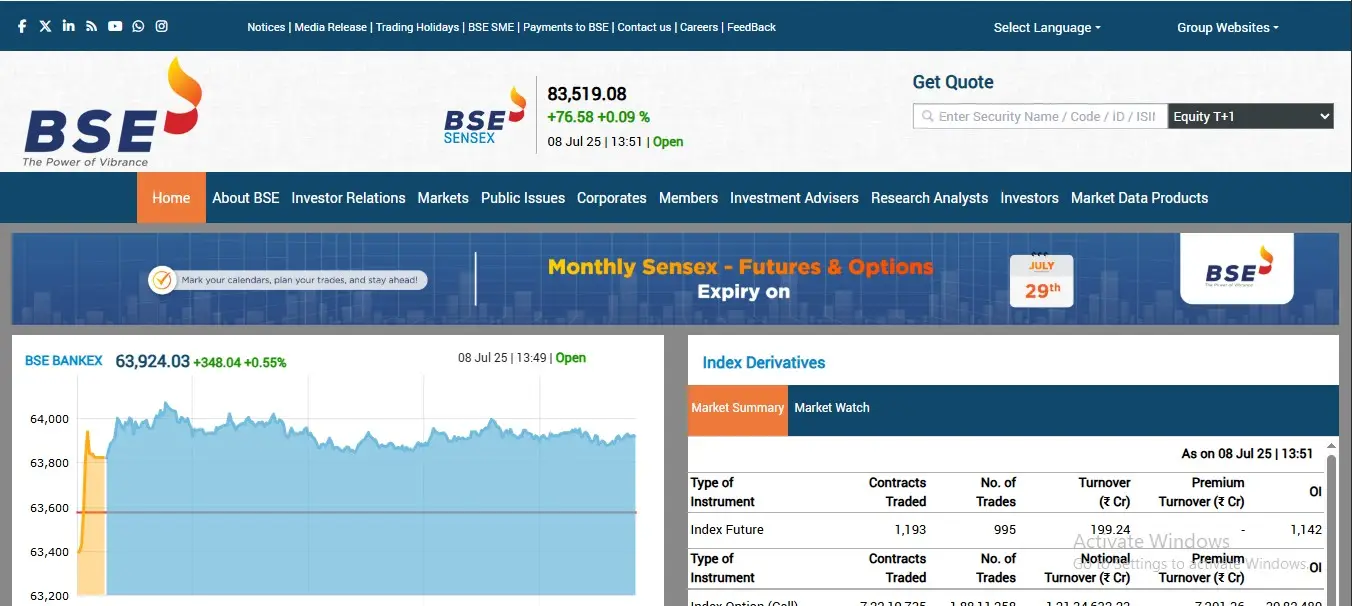Open the Instagram icon
Image resolution: width=1352 pixels, height=606 pixels.
[161, 25]
